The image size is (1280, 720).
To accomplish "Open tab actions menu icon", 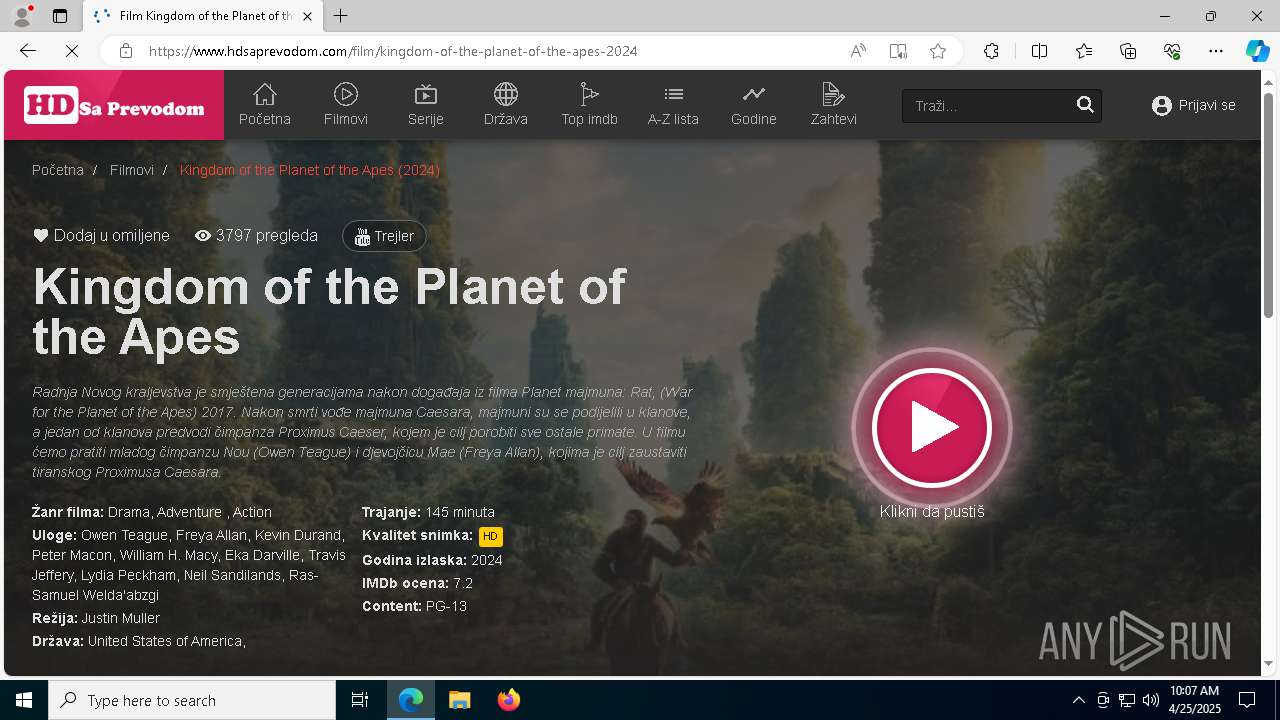I will 59,16.
